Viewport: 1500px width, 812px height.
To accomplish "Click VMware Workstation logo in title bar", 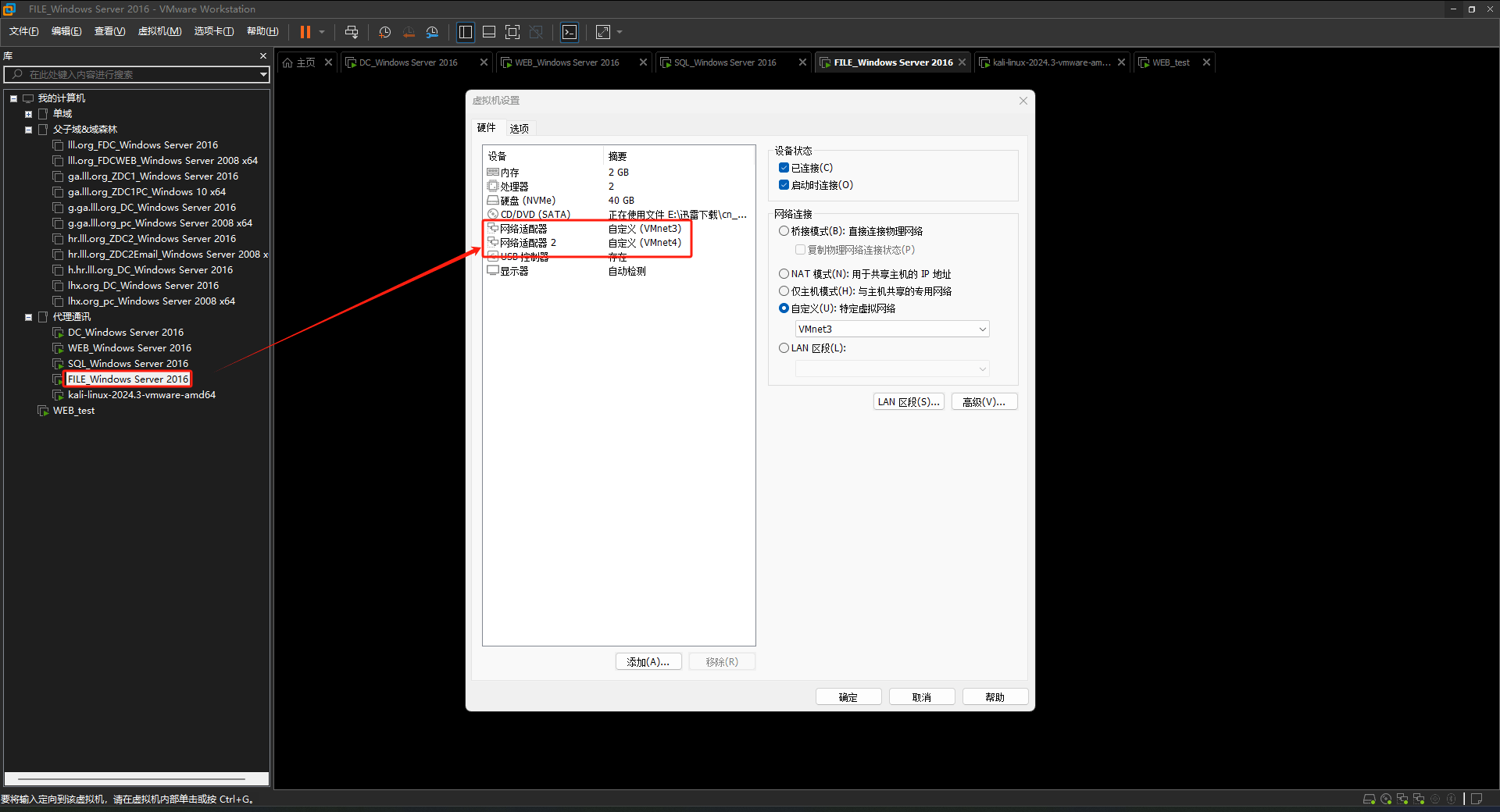I will click(x=9, y=9).
